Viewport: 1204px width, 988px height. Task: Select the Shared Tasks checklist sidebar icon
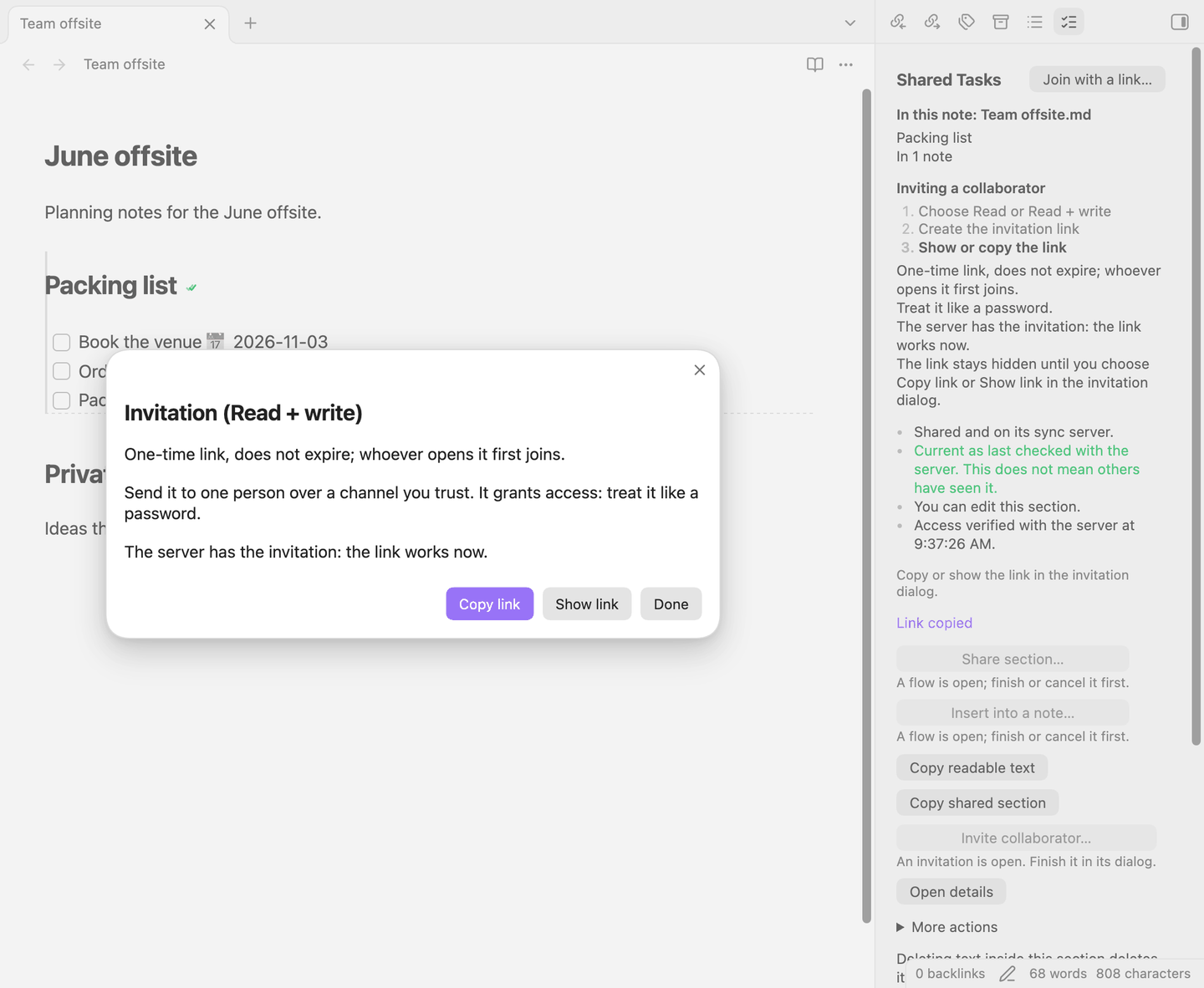1069,23
